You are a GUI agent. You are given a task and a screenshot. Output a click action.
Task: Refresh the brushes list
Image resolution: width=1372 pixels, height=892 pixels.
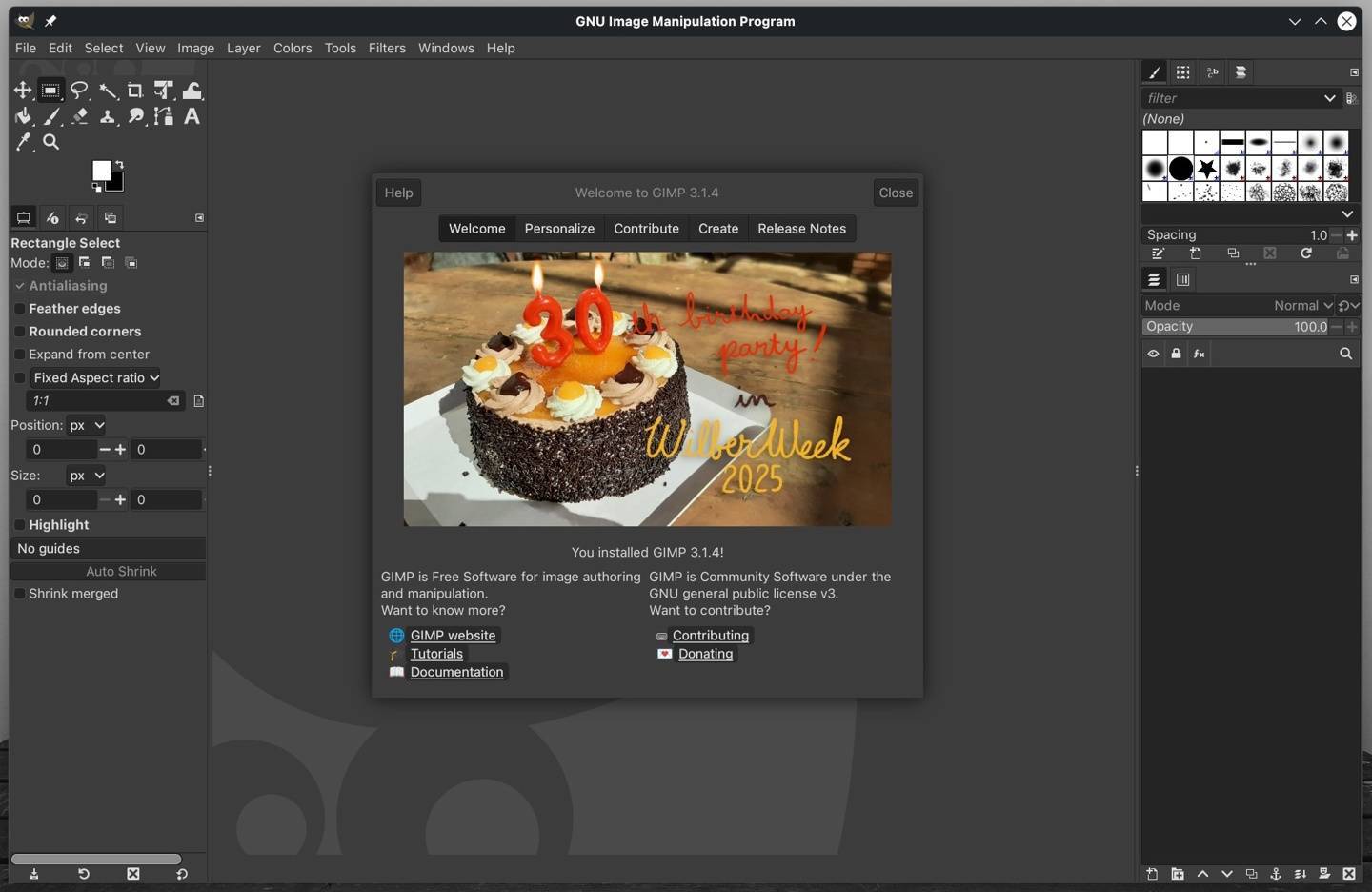tap(1306, 253)
